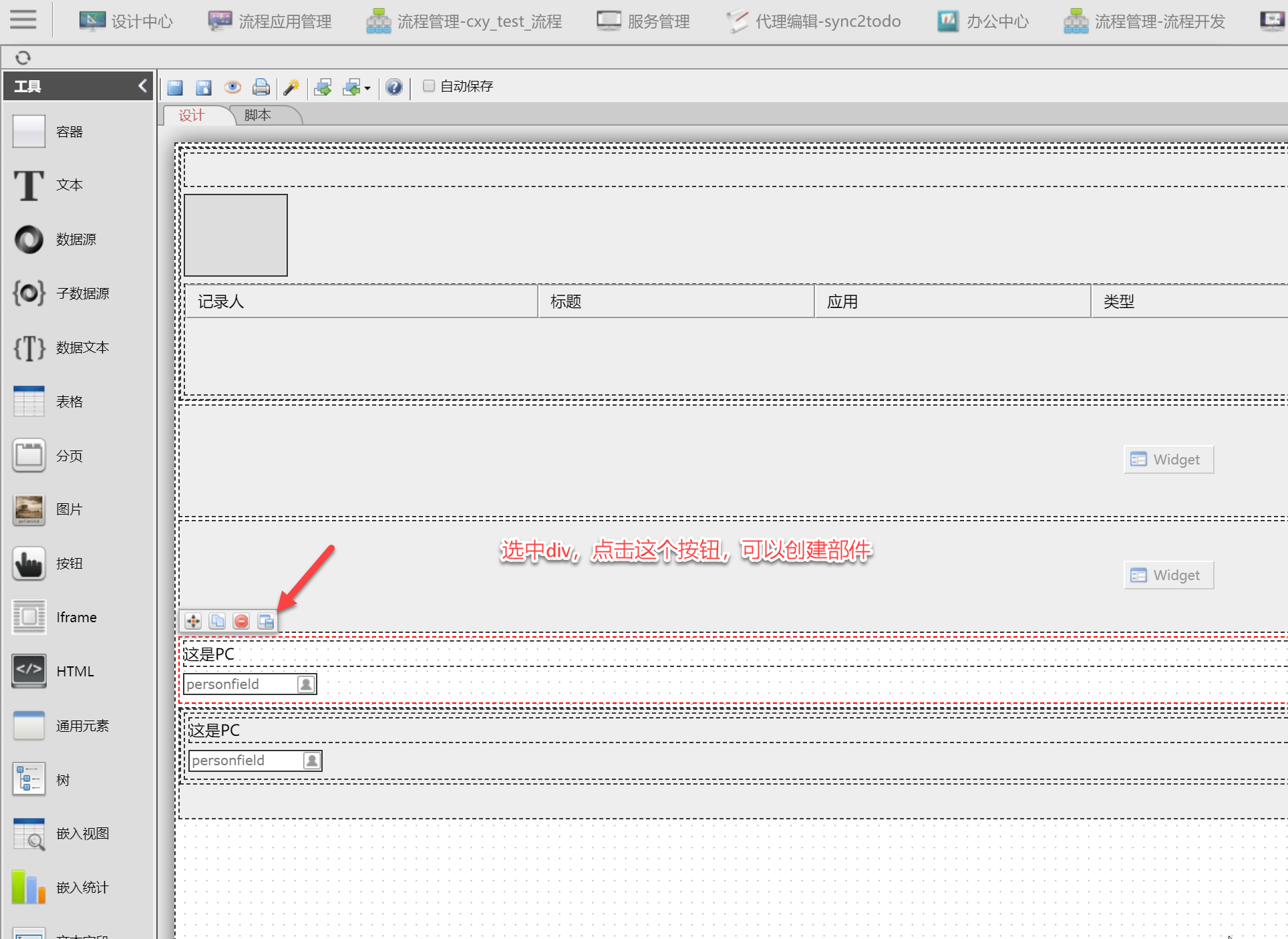Click the save disk icon in the toolbar
Image resolution: width=1288 pixels, height=939 pixels.
[175, 87]
